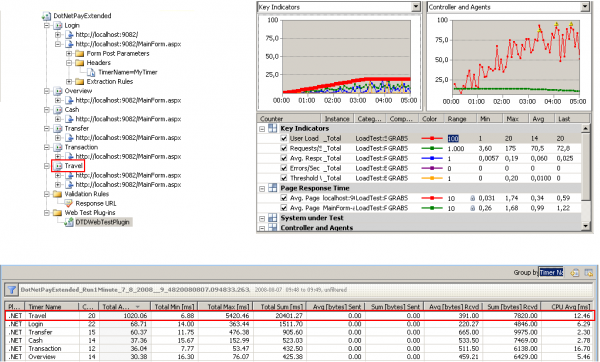Screen dimensions: 600x362
Task: Click the System under Test group grid icon
Action: coord(272,218)
